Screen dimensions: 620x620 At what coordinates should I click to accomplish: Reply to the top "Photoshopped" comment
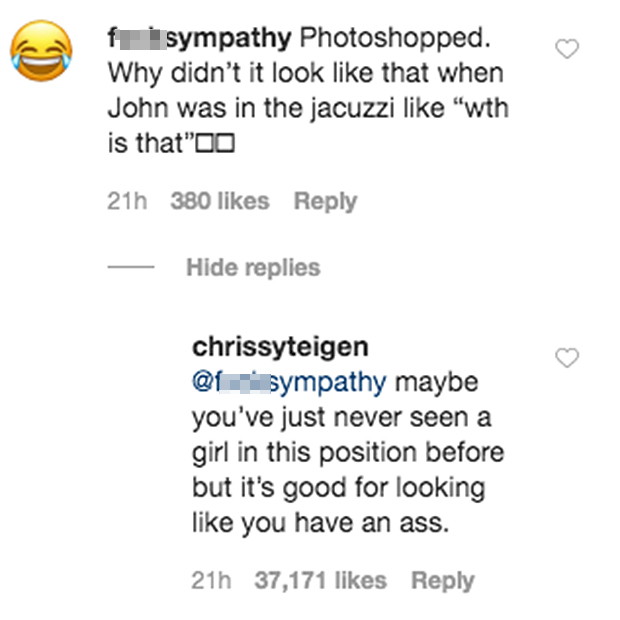(325, 201)
